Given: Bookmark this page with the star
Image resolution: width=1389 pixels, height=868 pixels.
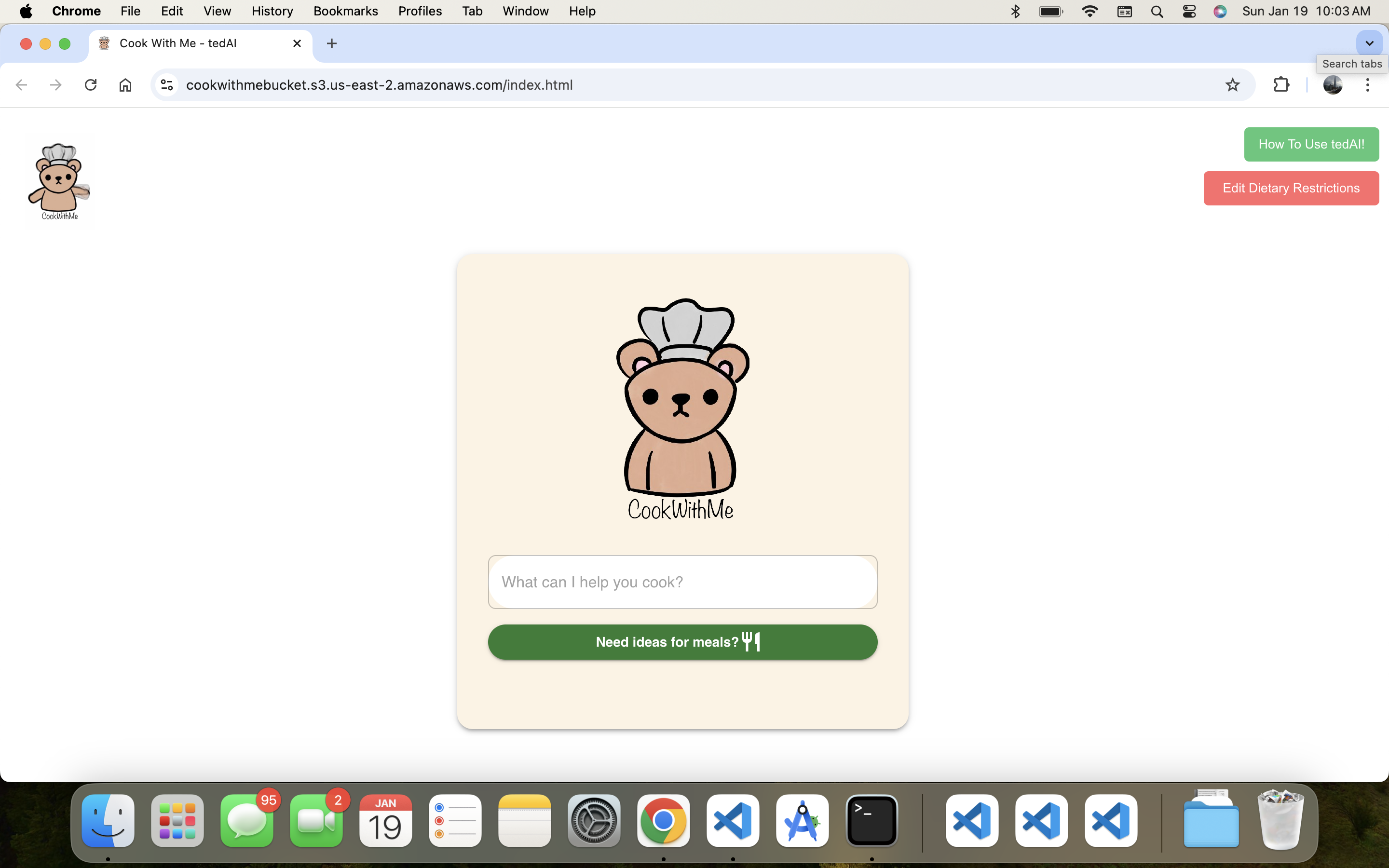Looking at the screenshot, I should [x=1232, y=84].
